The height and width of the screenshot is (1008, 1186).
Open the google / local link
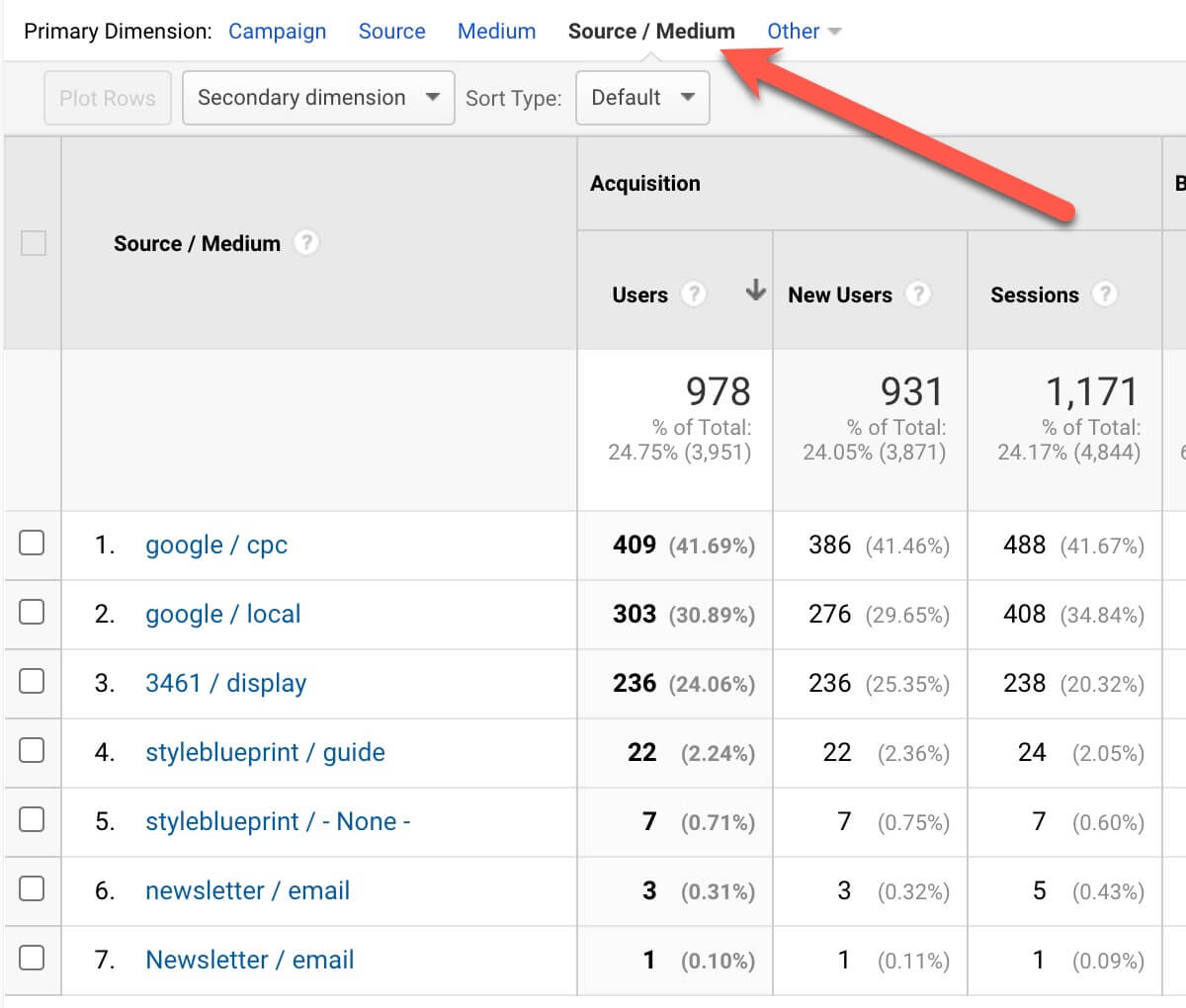coord(223,615)
